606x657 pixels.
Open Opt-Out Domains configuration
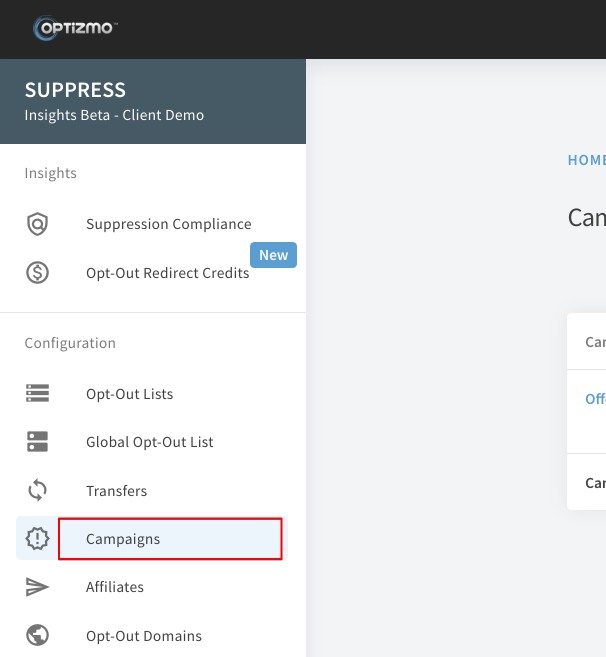tap(144, 636)
